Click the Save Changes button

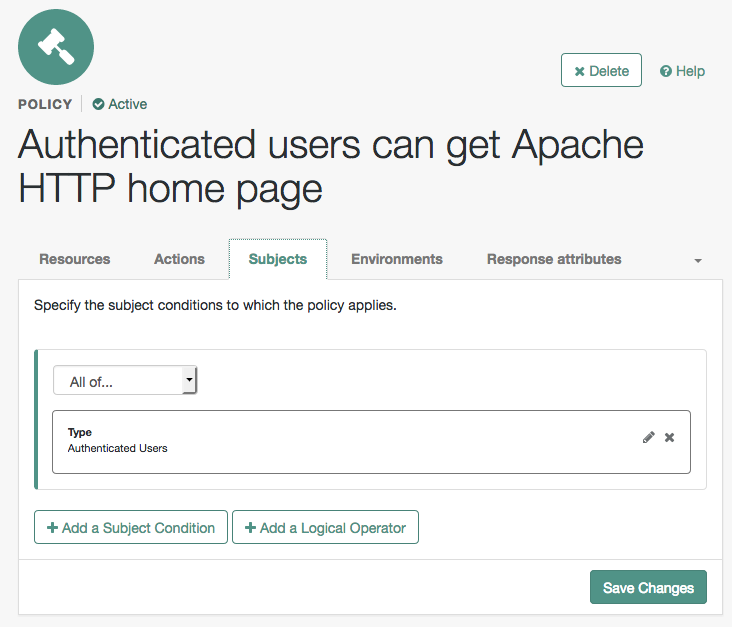point(648,587)
